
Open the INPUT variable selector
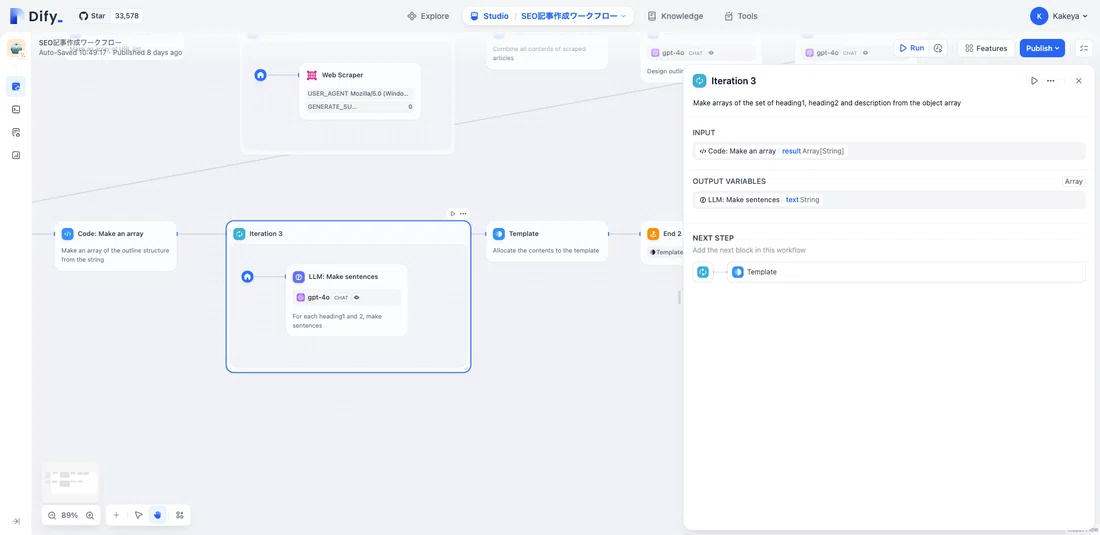click(x=889, y=151)
